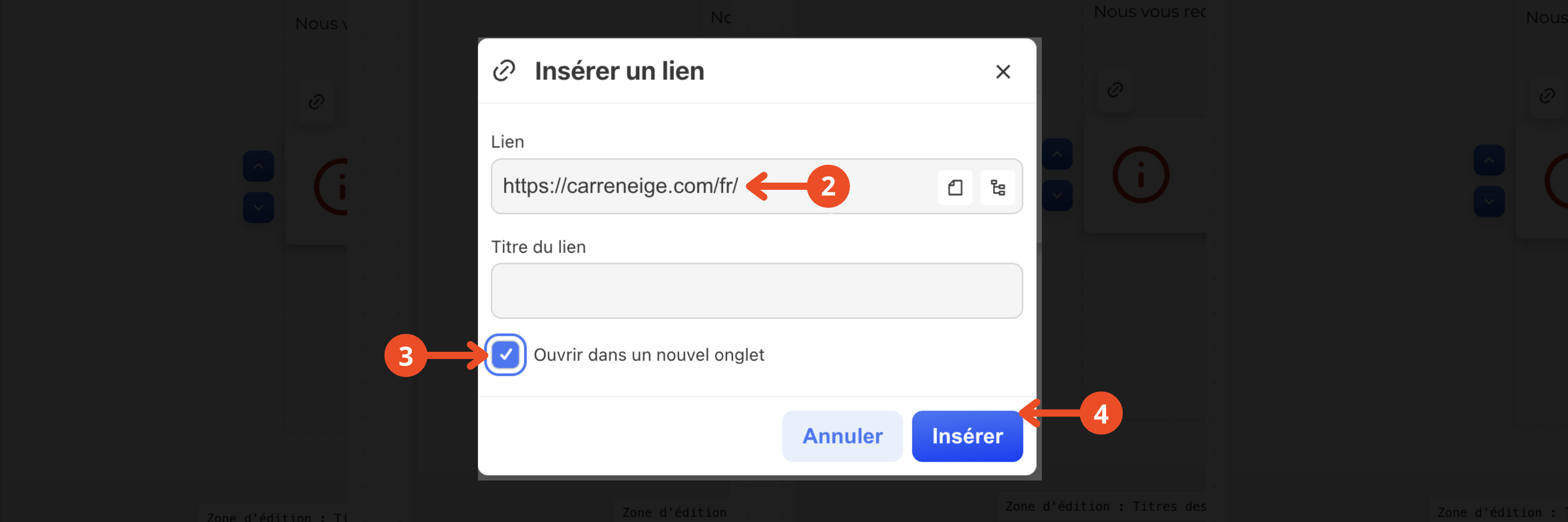The width and height of the screenshot is (1568, 522).
Task: Click the far-right up chevron button
Action: 1489,160
